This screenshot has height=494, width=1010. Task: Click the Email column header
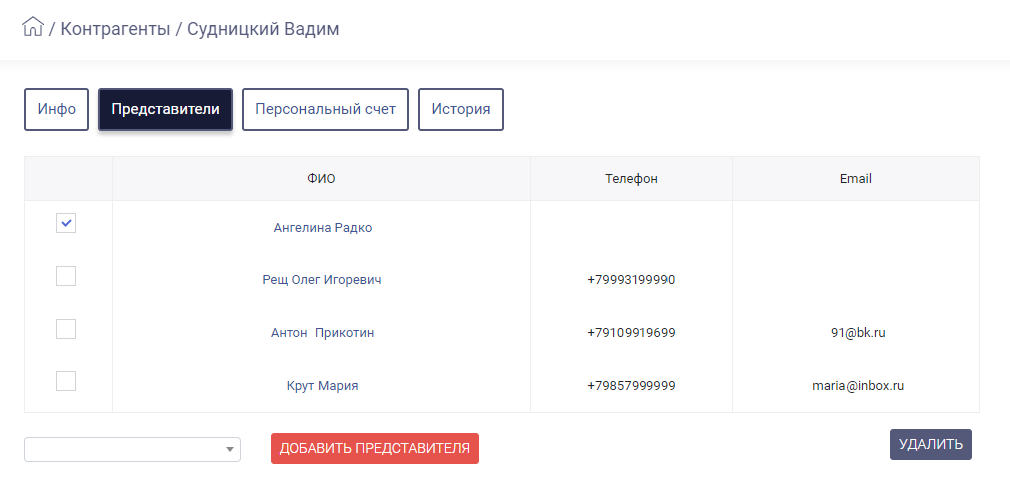pos(856,178)
